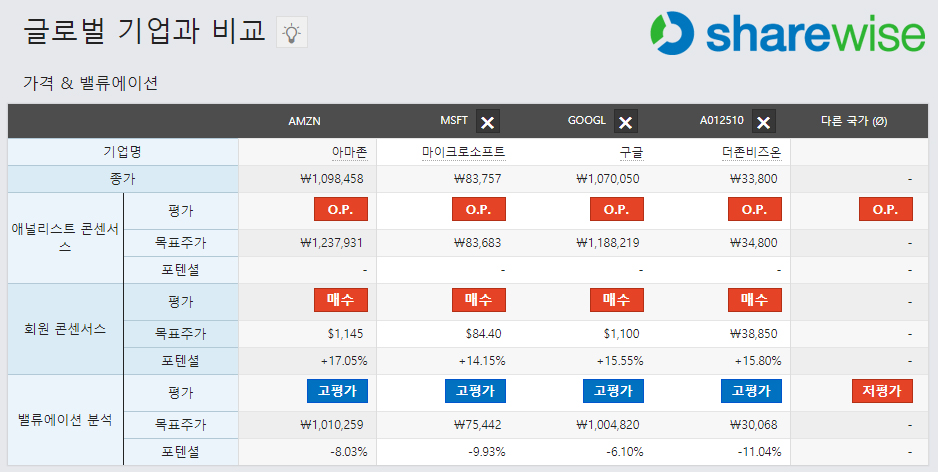Select the MSFT column header text
The image size is (938, 472).
(454, 121)
